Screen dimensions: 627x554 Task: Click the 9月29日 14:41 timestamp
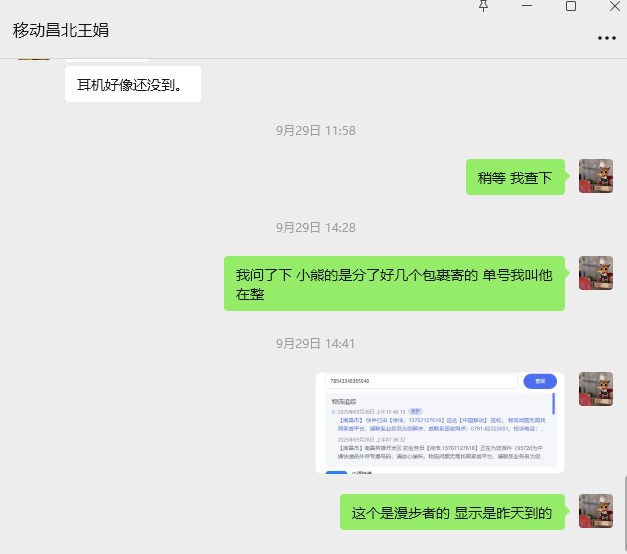pos(316,344)
